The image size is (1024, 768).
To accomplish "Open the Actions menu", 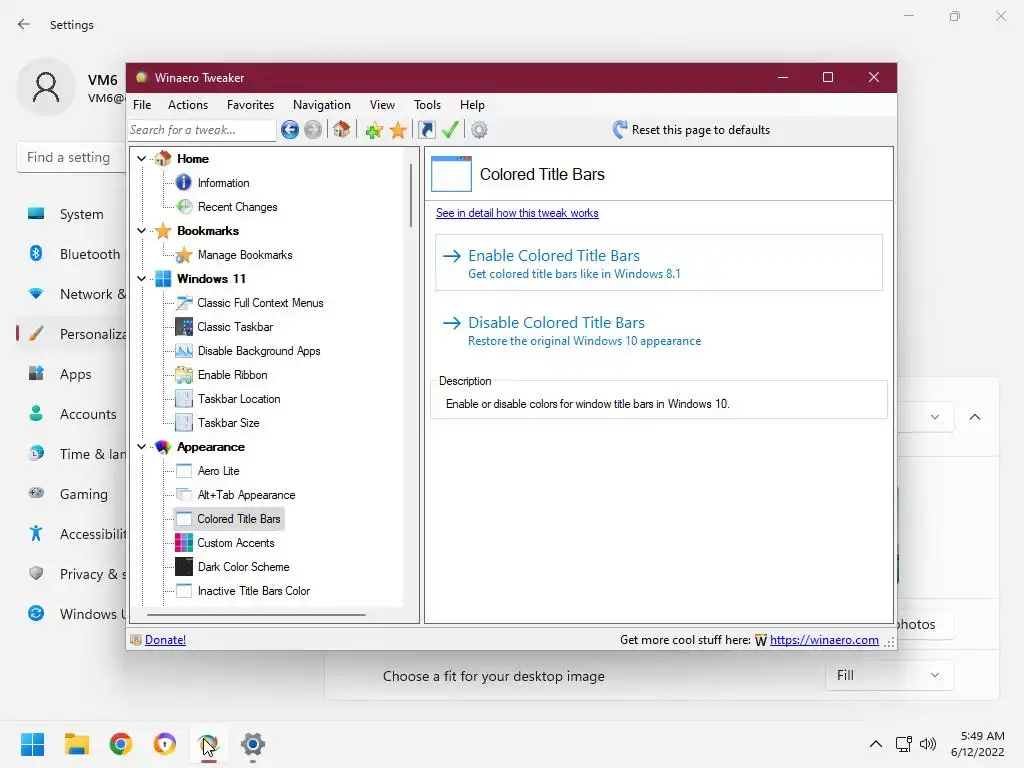I will 187,104.
